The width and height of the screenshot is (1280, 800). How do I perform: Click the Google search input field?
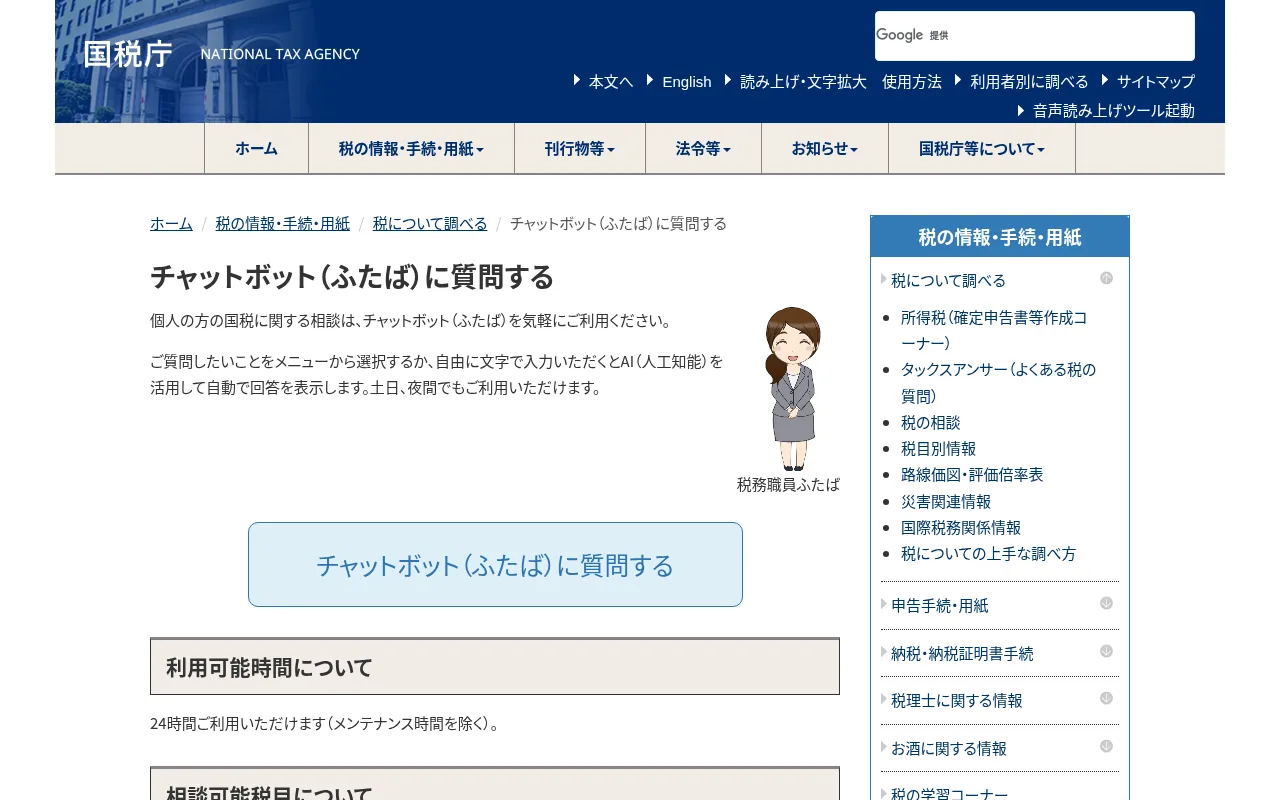[1035, 36]
